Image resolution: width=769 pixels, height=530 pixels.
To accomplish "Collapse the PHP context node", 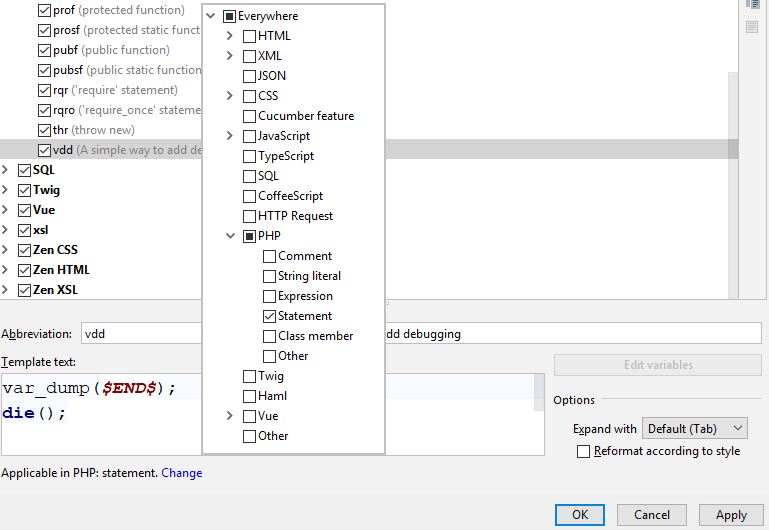I will [231, 236].
